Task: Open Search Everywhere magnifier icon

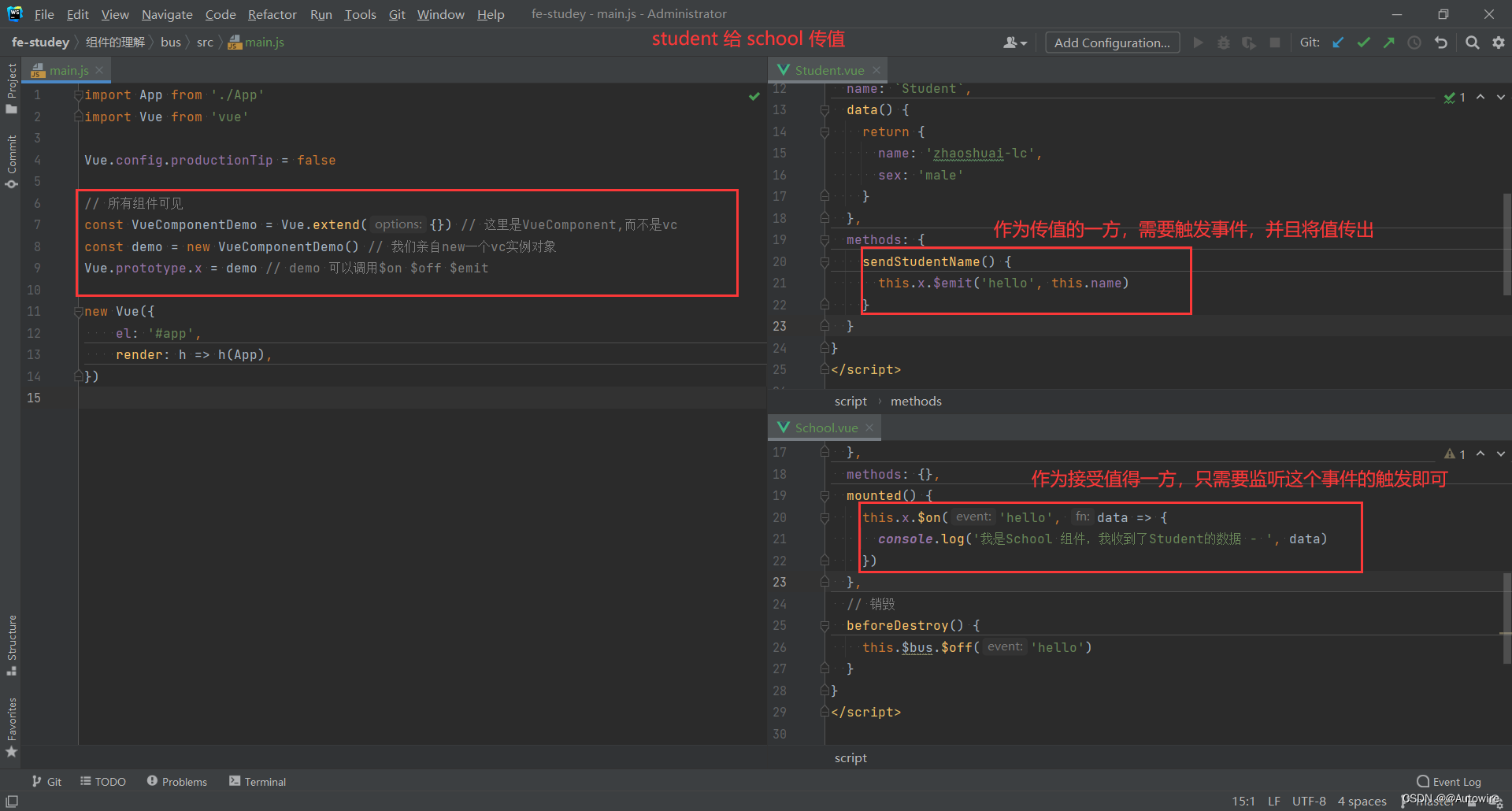Action: tap(1472, 43)
